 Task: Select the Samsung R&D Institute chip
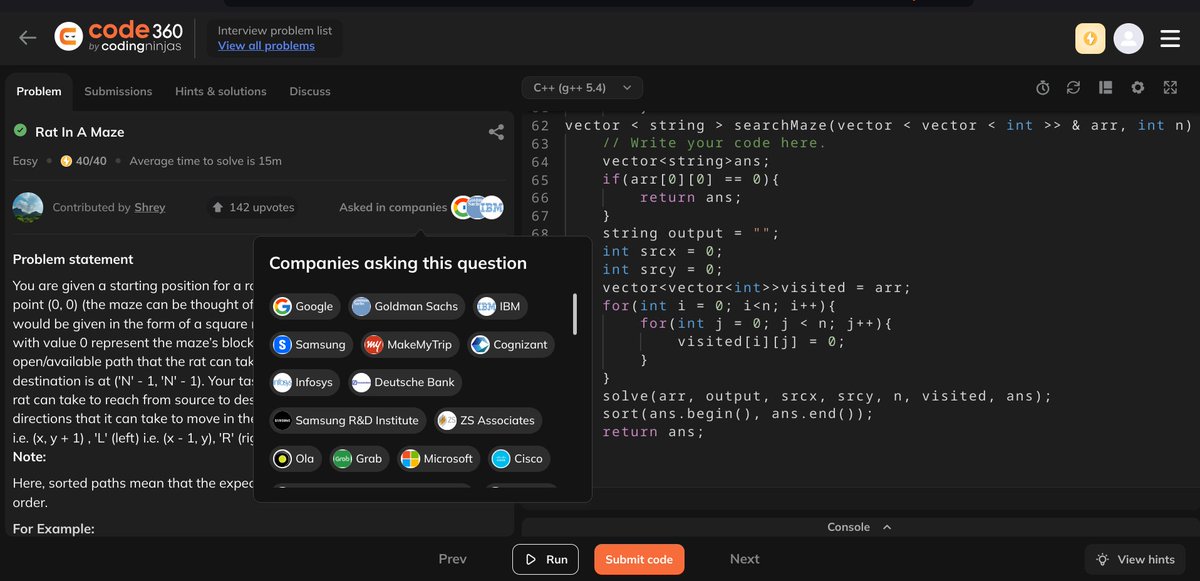coord(348,420)
